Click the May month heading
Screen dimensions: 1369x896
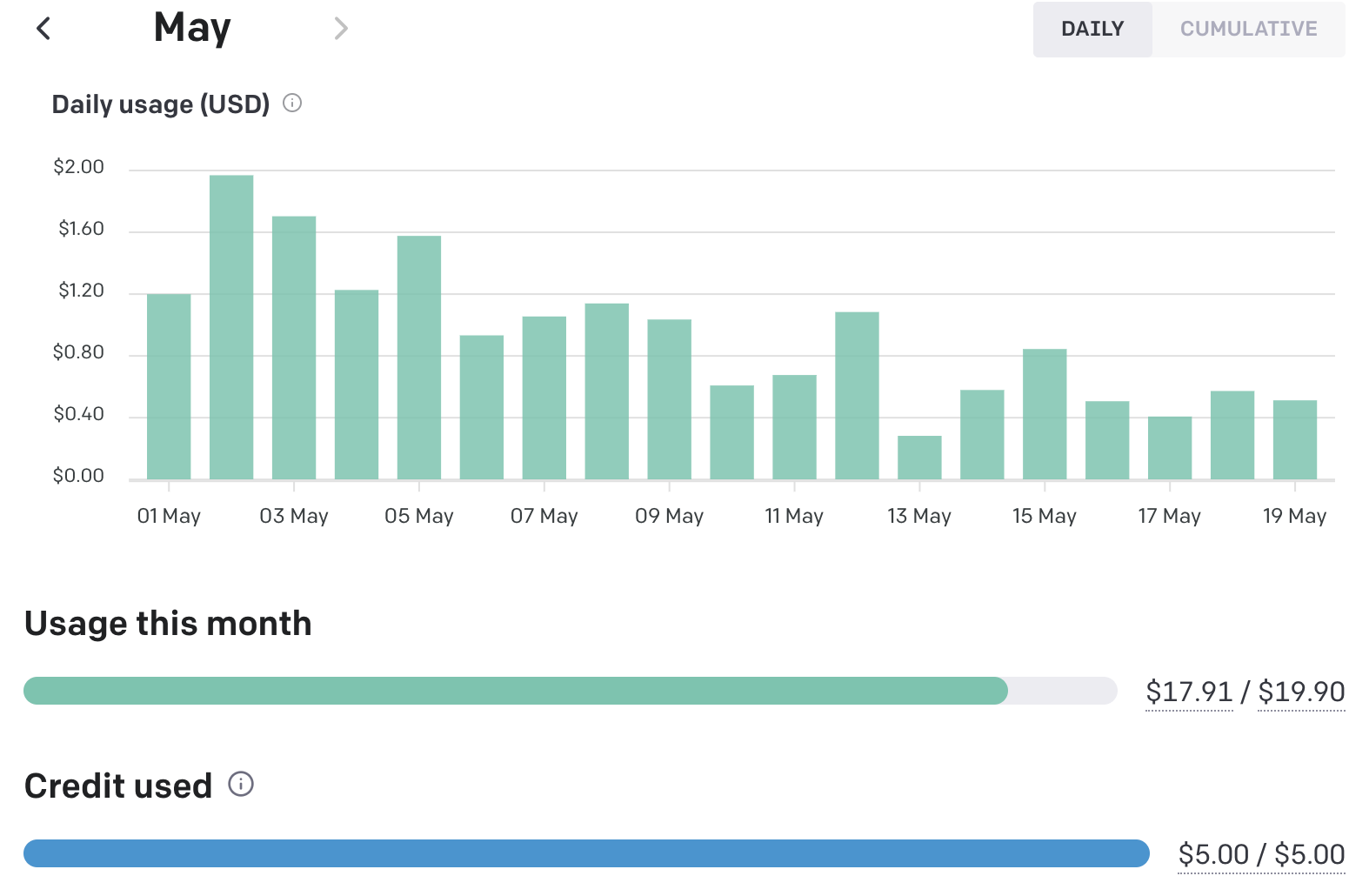192,28
